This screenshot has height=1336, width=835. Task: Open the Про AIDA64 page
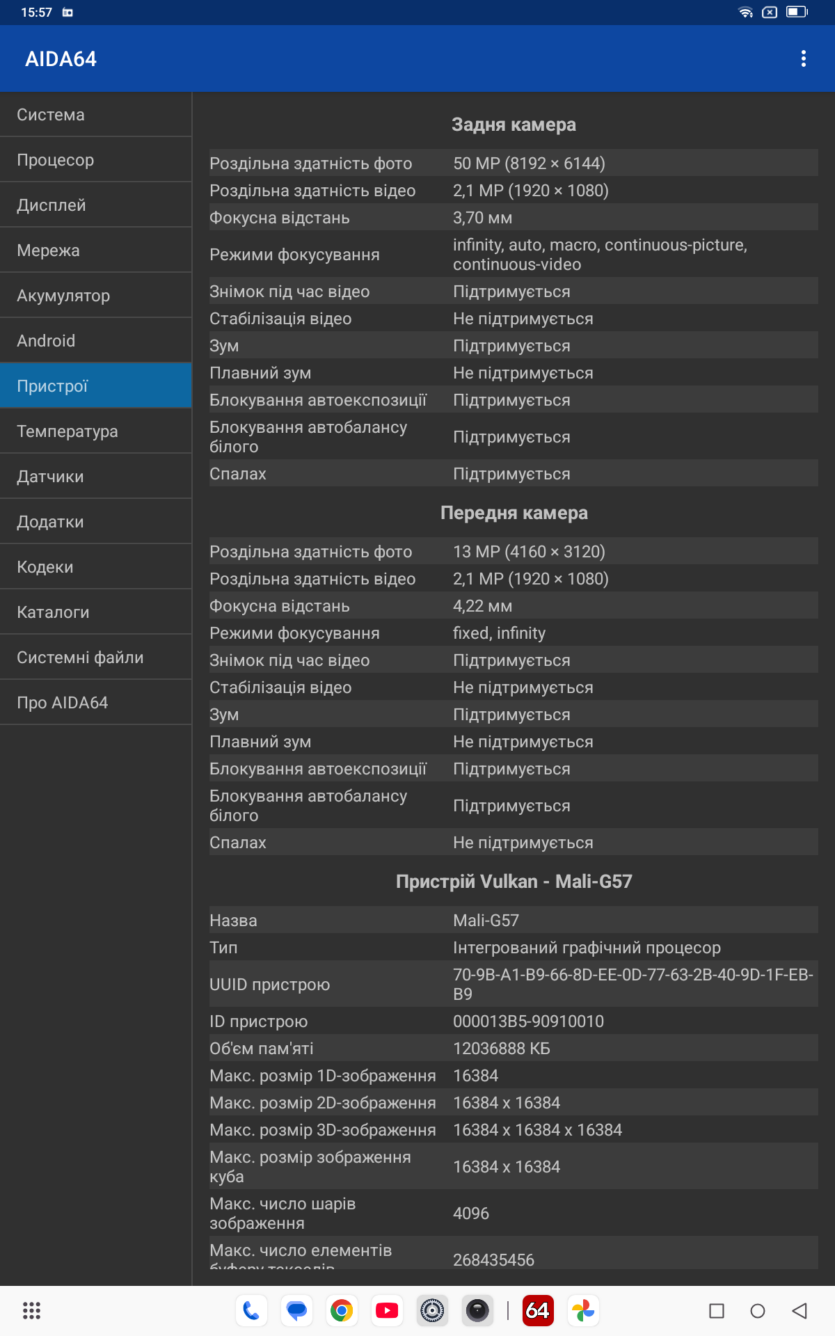click(96, 703)
